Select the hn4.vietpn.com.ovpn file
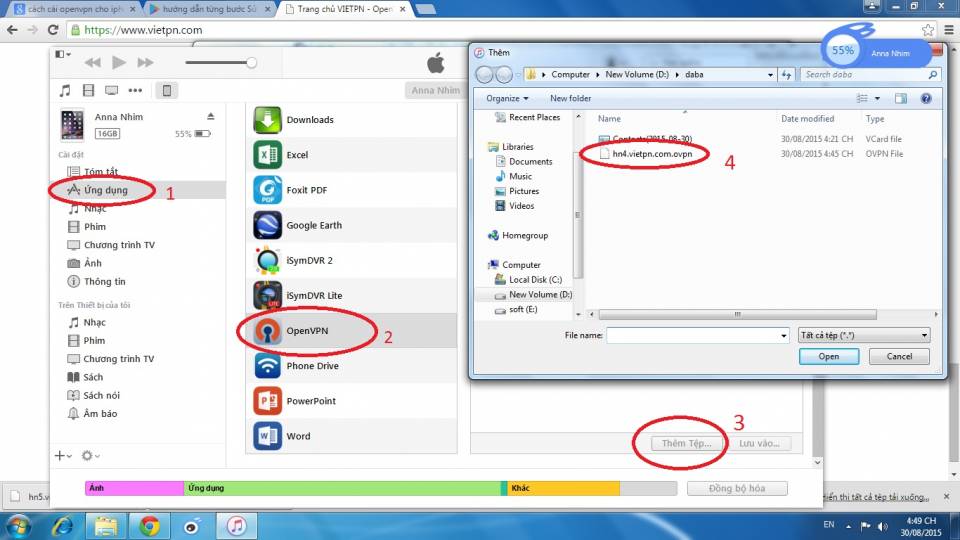 [652, 154]
